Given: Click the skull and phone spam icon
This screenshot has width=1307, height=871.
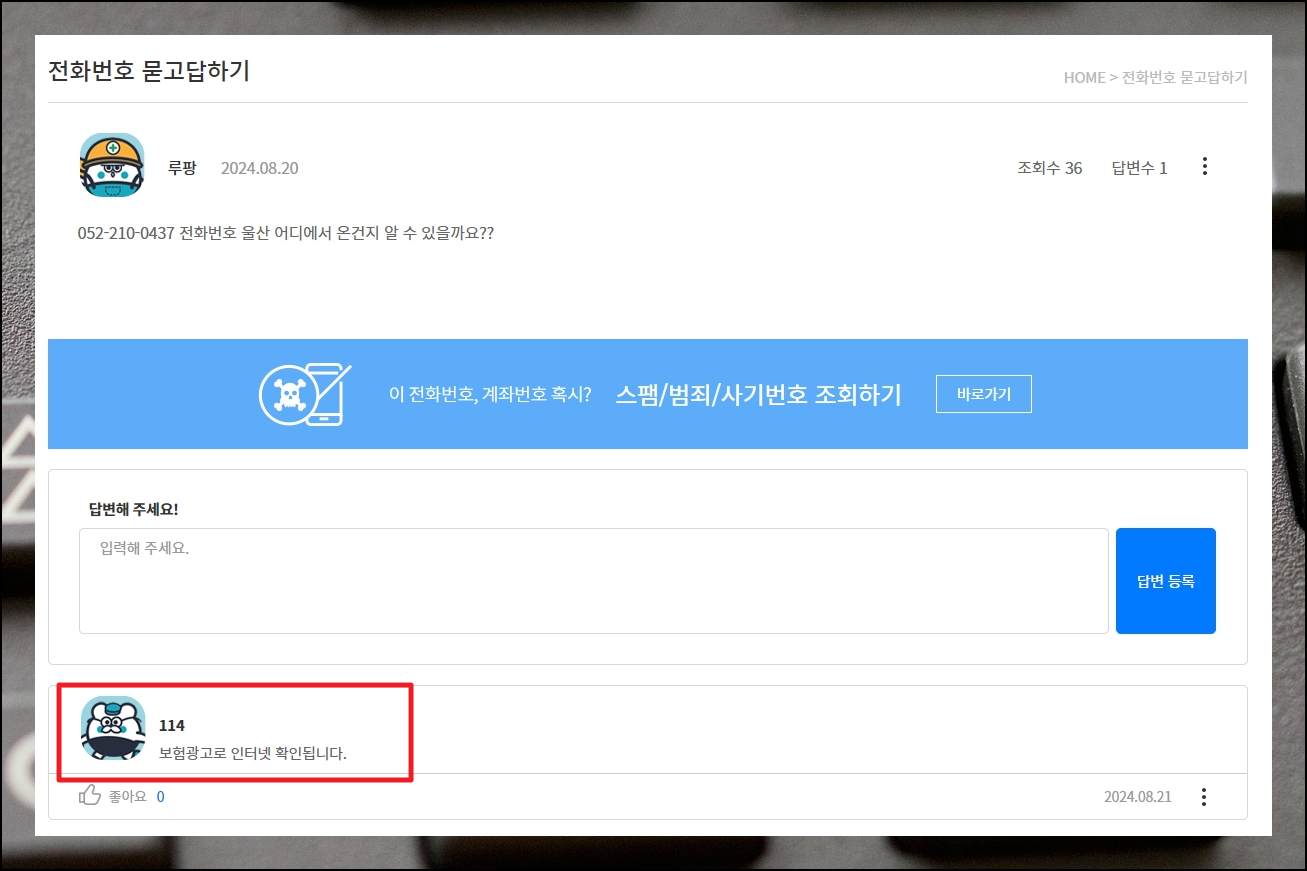Looking at the screenshot, I should [306, 394].
